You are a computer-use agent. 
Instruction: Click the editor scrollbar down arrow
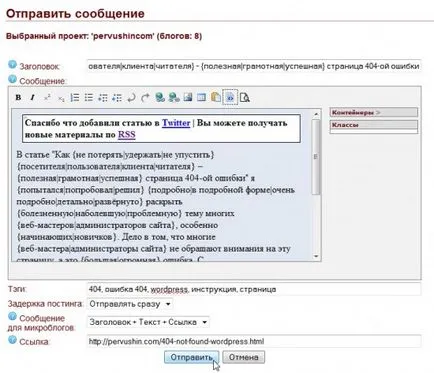click(316, 256)
